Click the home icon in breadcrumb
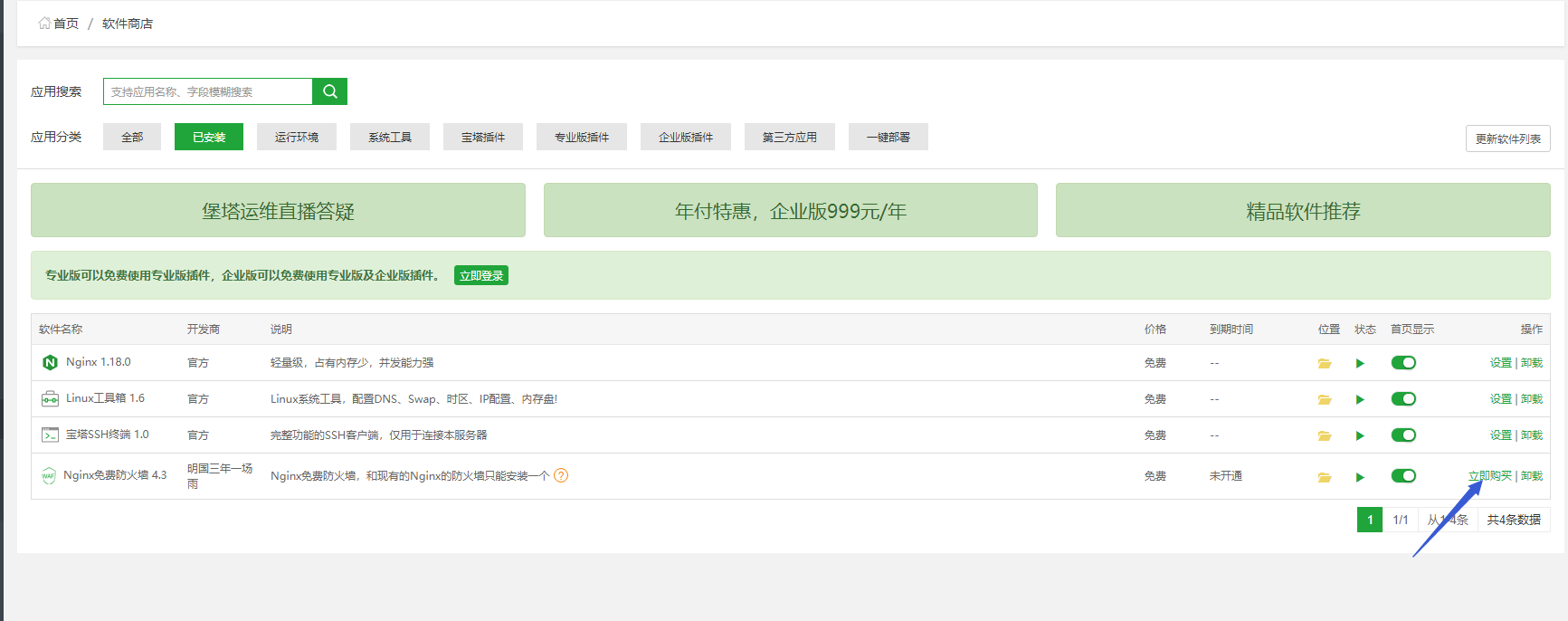Screen dimensions: 1568x621 [x=44, y=24]
